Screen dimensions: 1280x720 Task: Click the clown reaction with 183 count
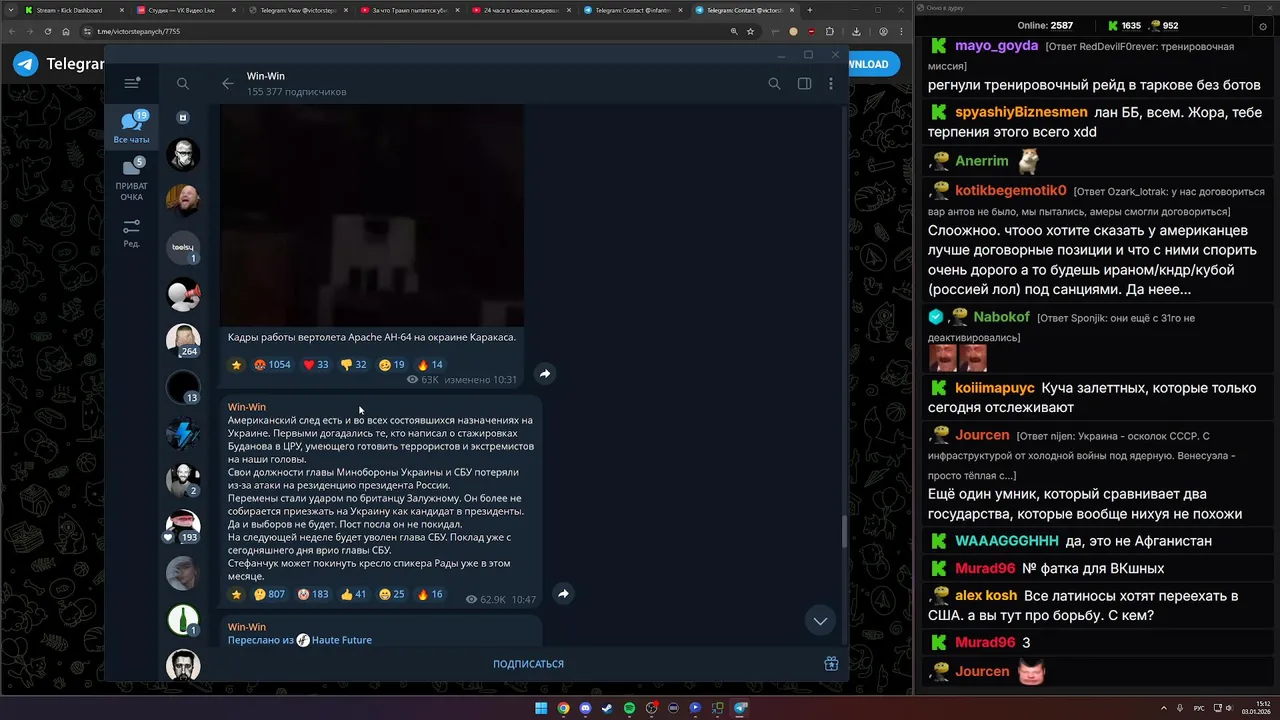313,594
